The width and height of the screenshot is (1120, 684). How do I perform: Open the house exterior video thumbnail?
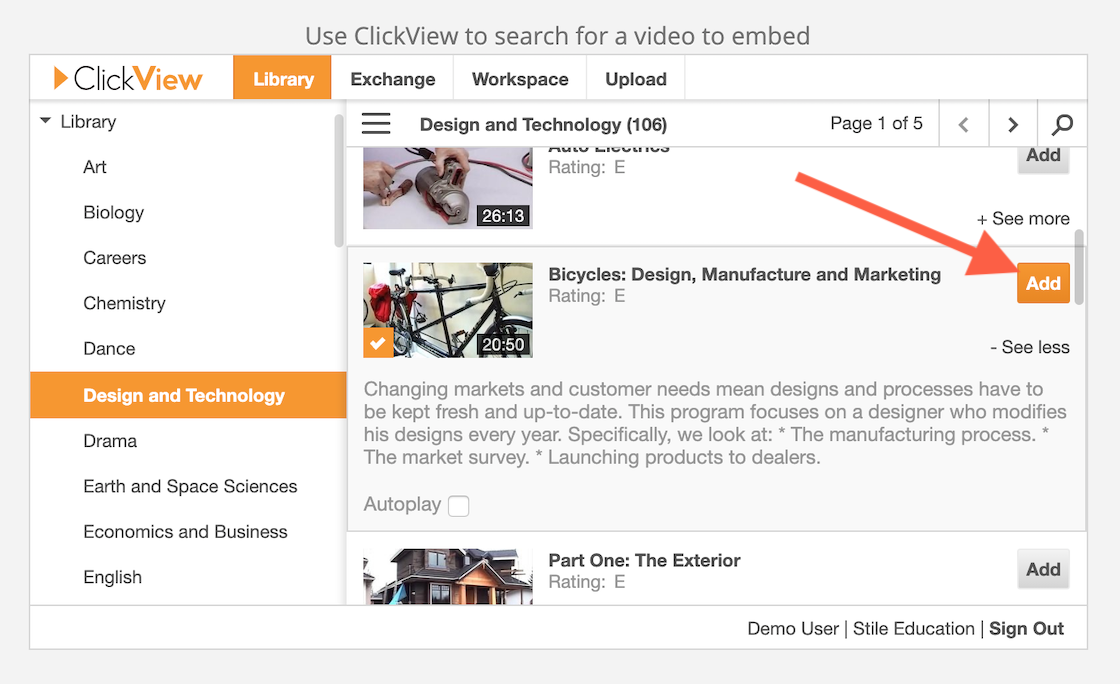coord(448,577)
